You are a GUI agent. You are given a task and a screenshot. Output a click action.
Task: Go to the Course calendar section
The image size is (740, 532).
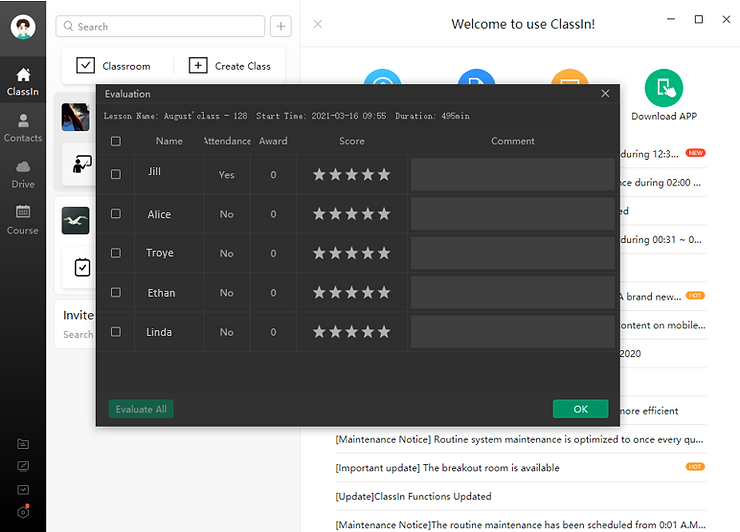23,219
